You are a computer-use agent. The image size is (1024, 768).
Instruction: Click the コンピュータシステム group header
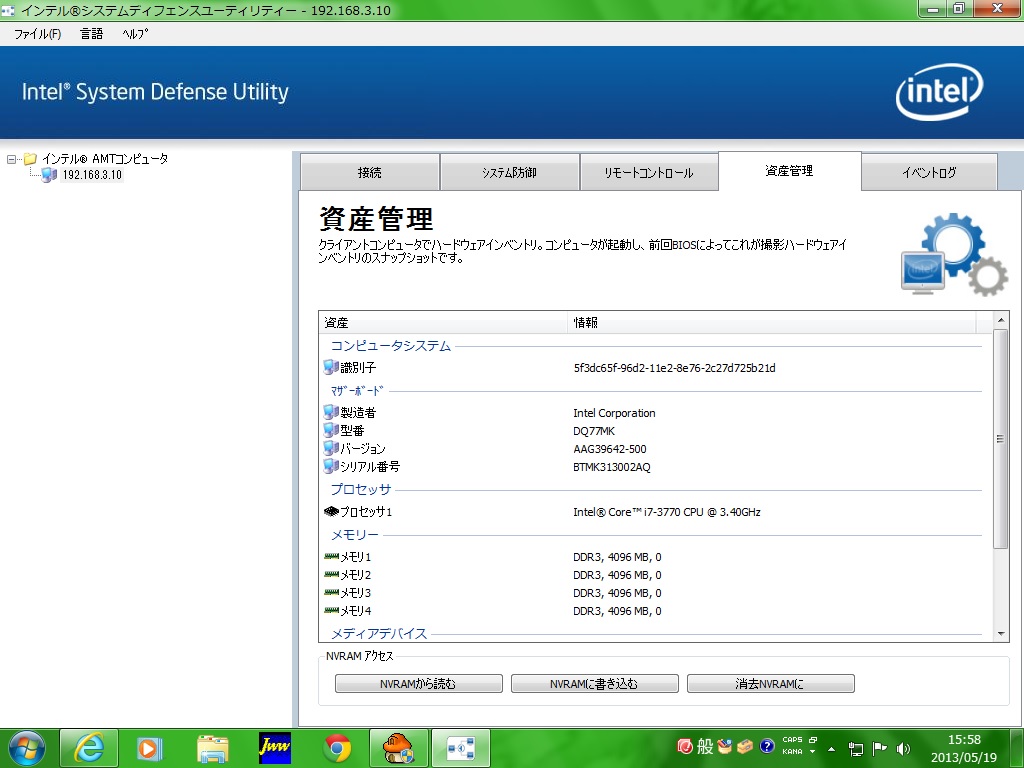coord(391,345)
